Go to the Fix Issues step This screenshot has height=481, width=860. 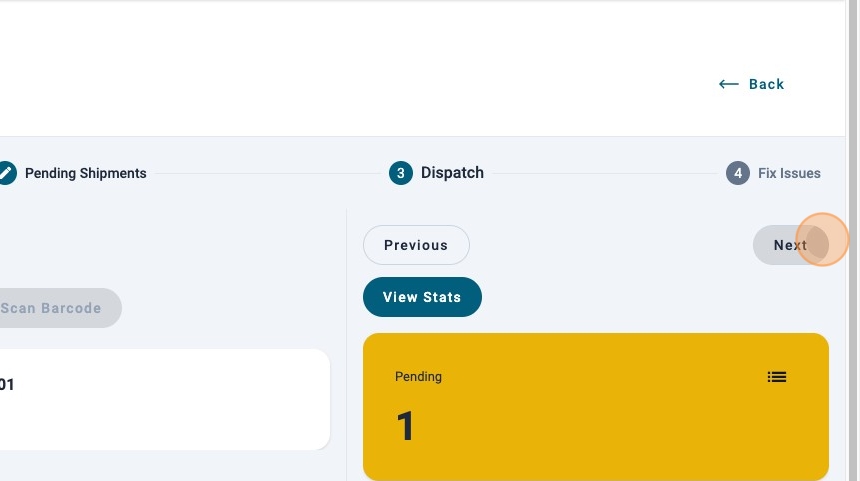tap(789, 173)
